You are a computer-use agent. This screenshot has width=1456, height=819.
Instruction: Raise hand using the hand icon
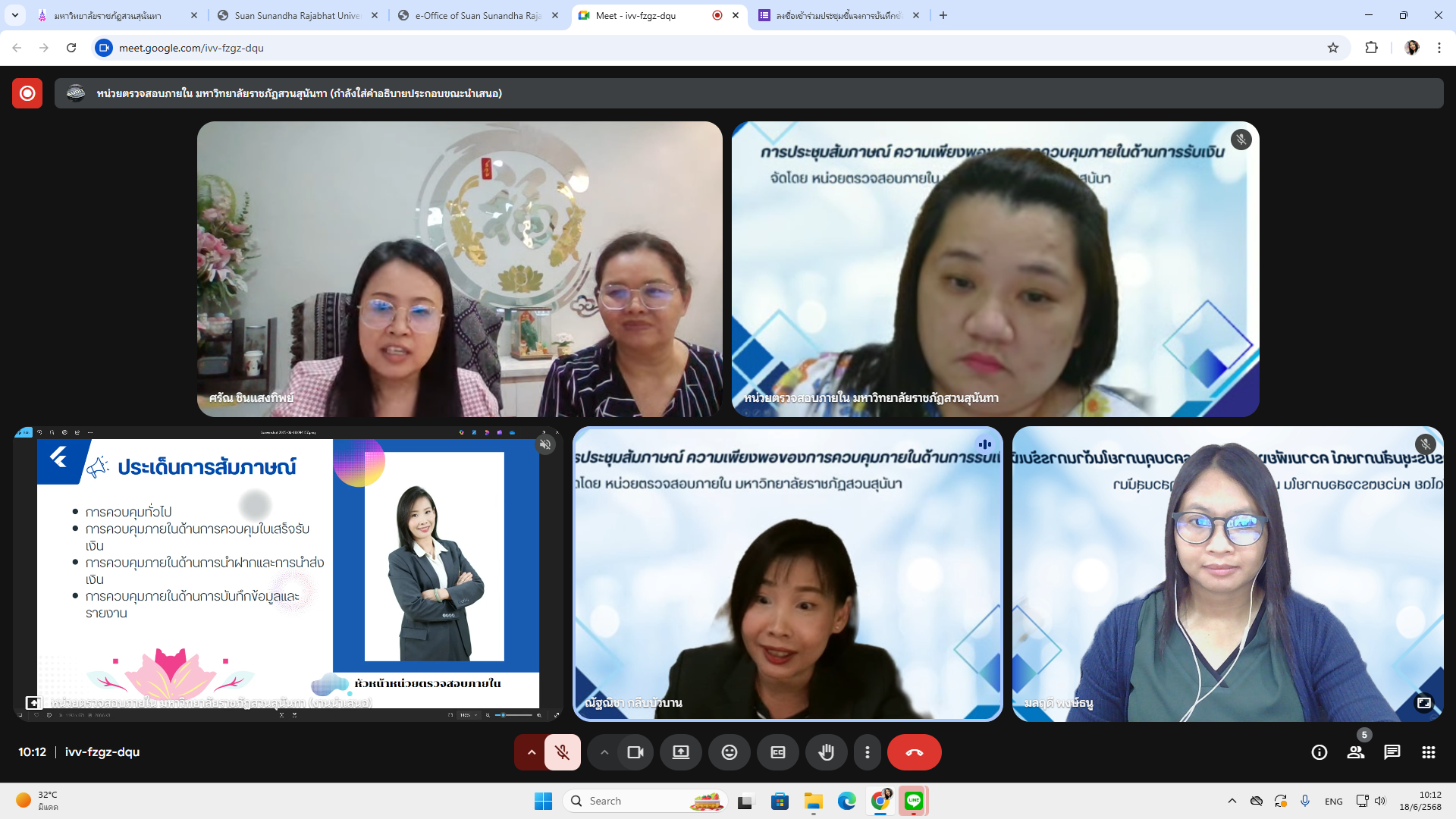(826, 752)
